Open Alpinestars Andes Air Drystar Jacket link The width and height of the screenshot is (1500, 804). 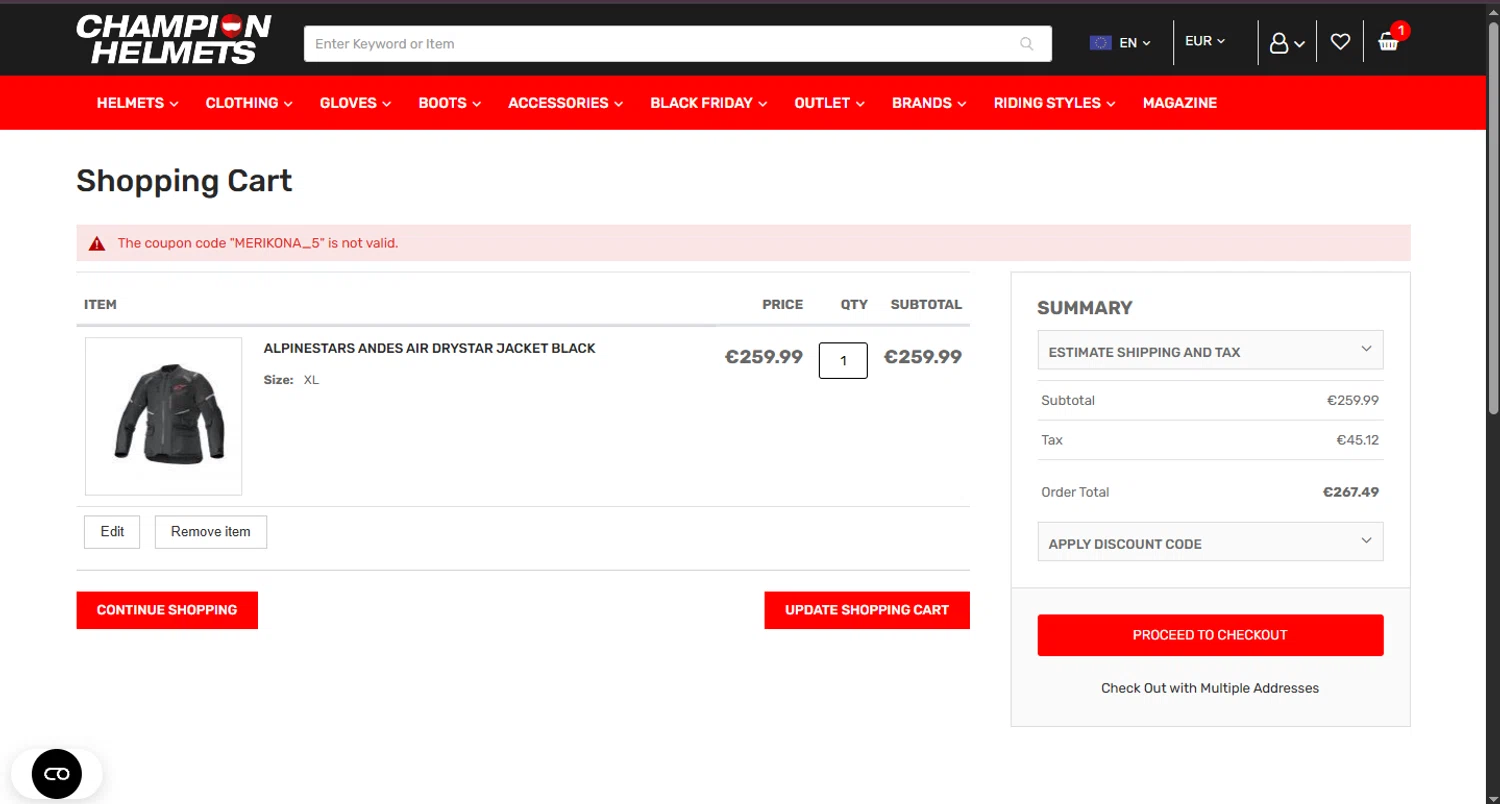coord(429,348)
